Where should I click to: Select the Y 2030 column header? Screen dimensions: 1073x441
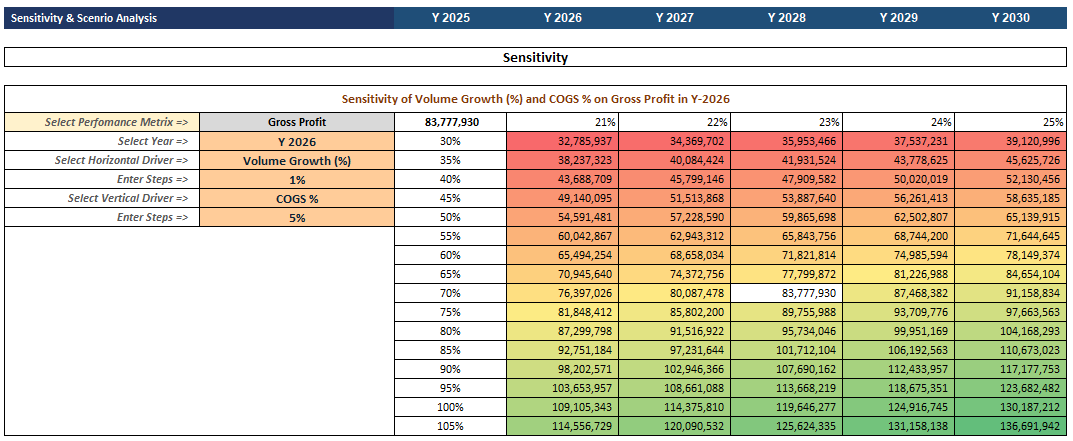point(1011,18)
